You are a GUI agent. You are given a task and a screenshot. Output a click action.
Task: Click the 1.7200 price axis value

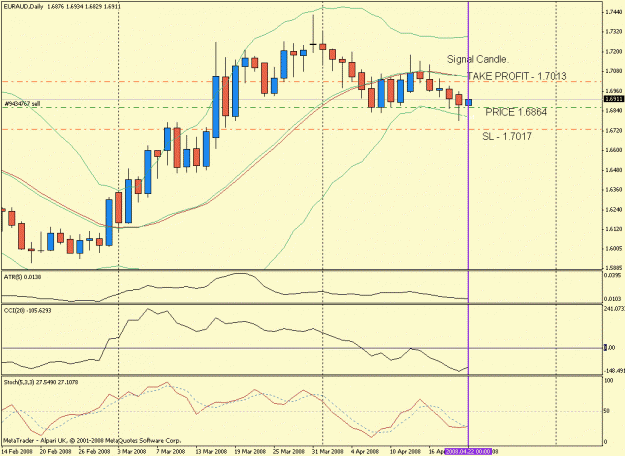click(613, 52)
